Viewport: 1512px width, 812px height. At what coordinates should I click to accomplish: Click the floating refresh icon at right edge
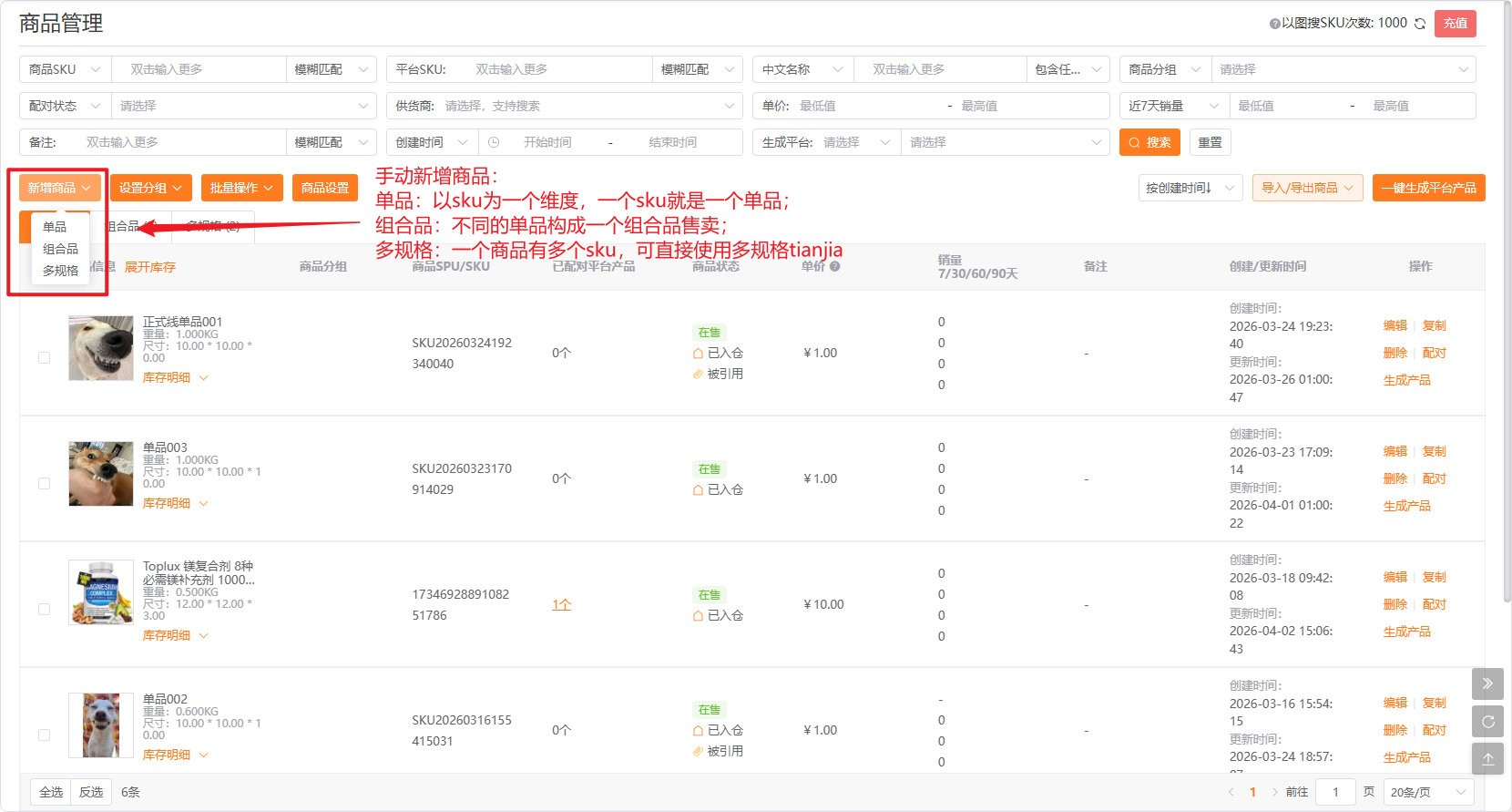pyautogui.click(x=1487, y=721)
